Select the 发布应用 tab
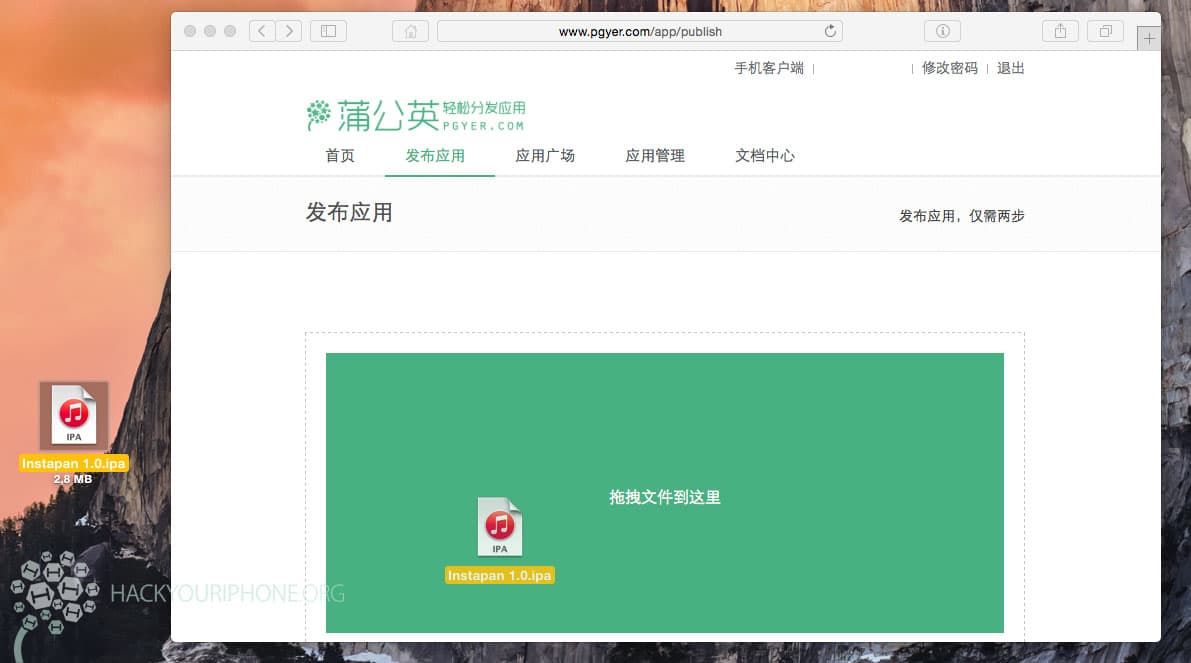1191x663 pixels. [x=435, y=156]
